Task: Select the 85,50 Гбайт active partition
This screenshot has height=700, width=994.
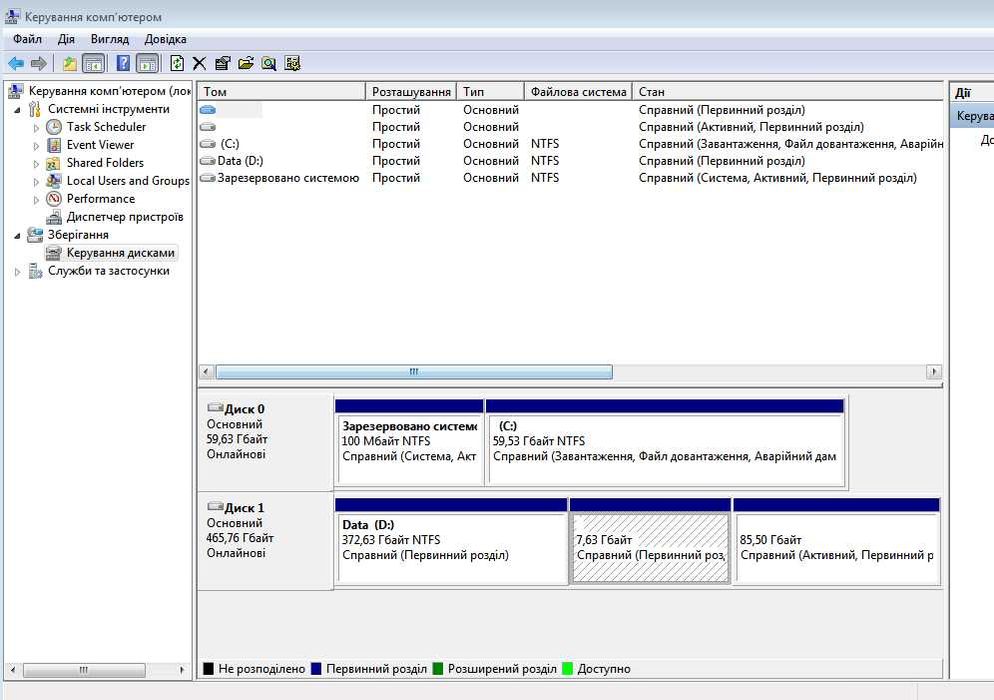Action: (x=836, y=541)
